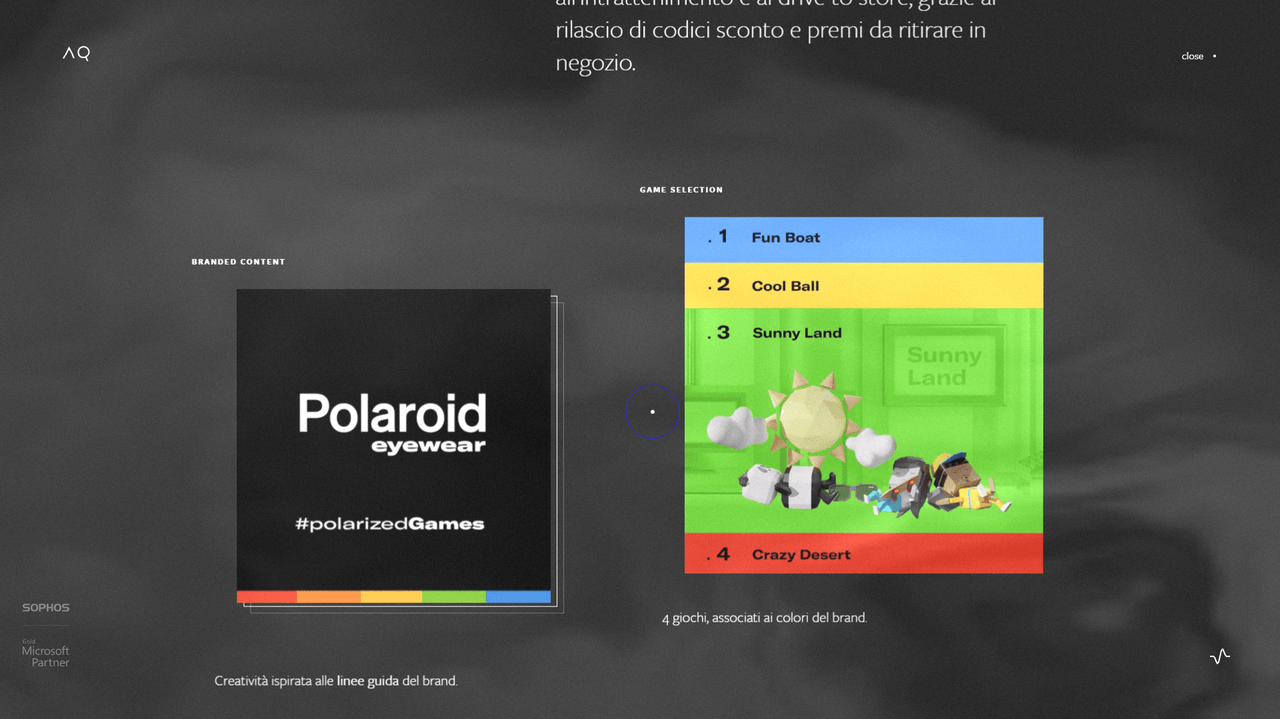Click the AQ logo in the top left
The image size is (1280, 719).
(x=76, y=54)
